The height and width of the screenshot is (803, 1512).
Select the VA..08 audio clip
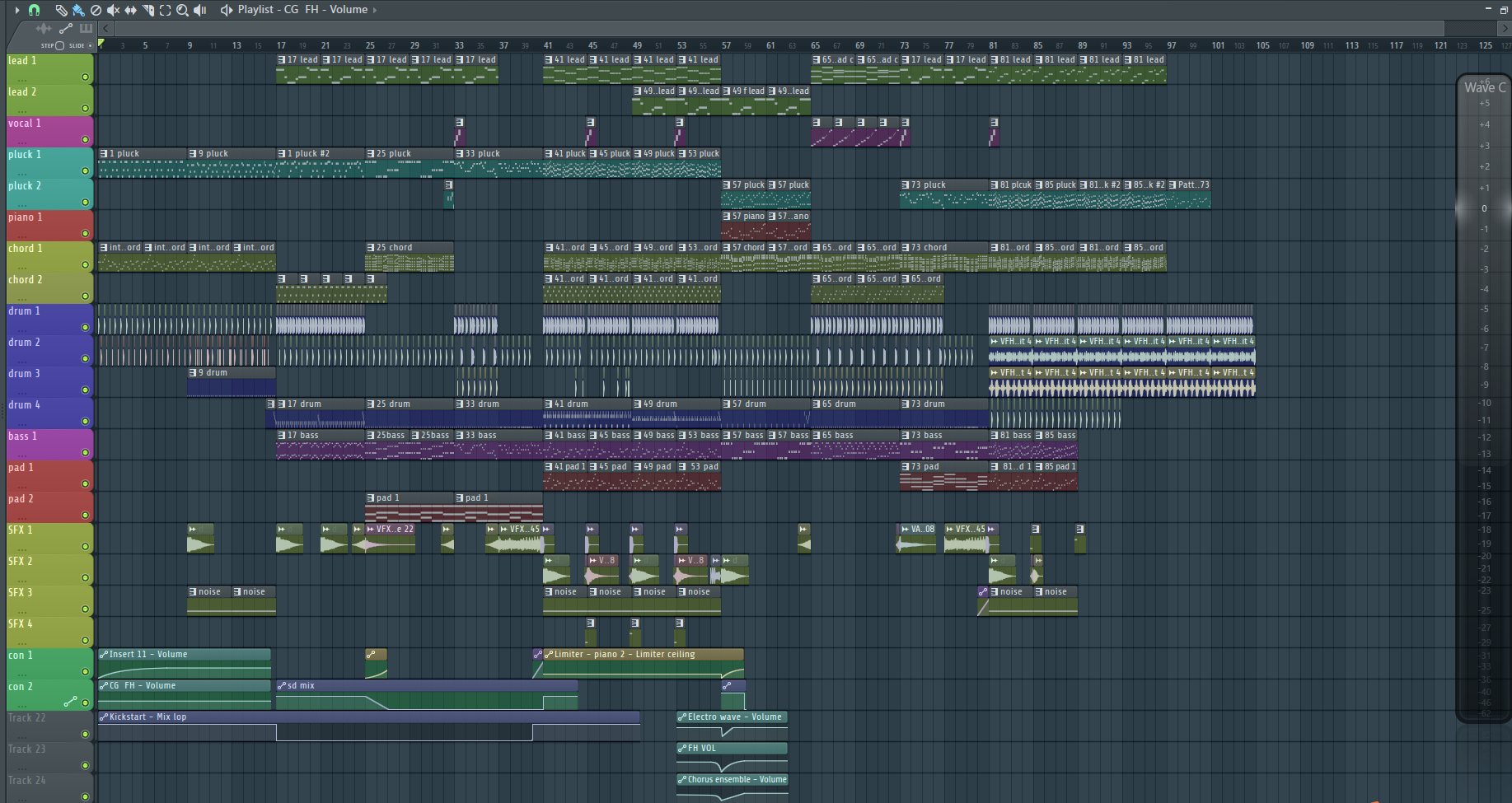click(917, 539)
